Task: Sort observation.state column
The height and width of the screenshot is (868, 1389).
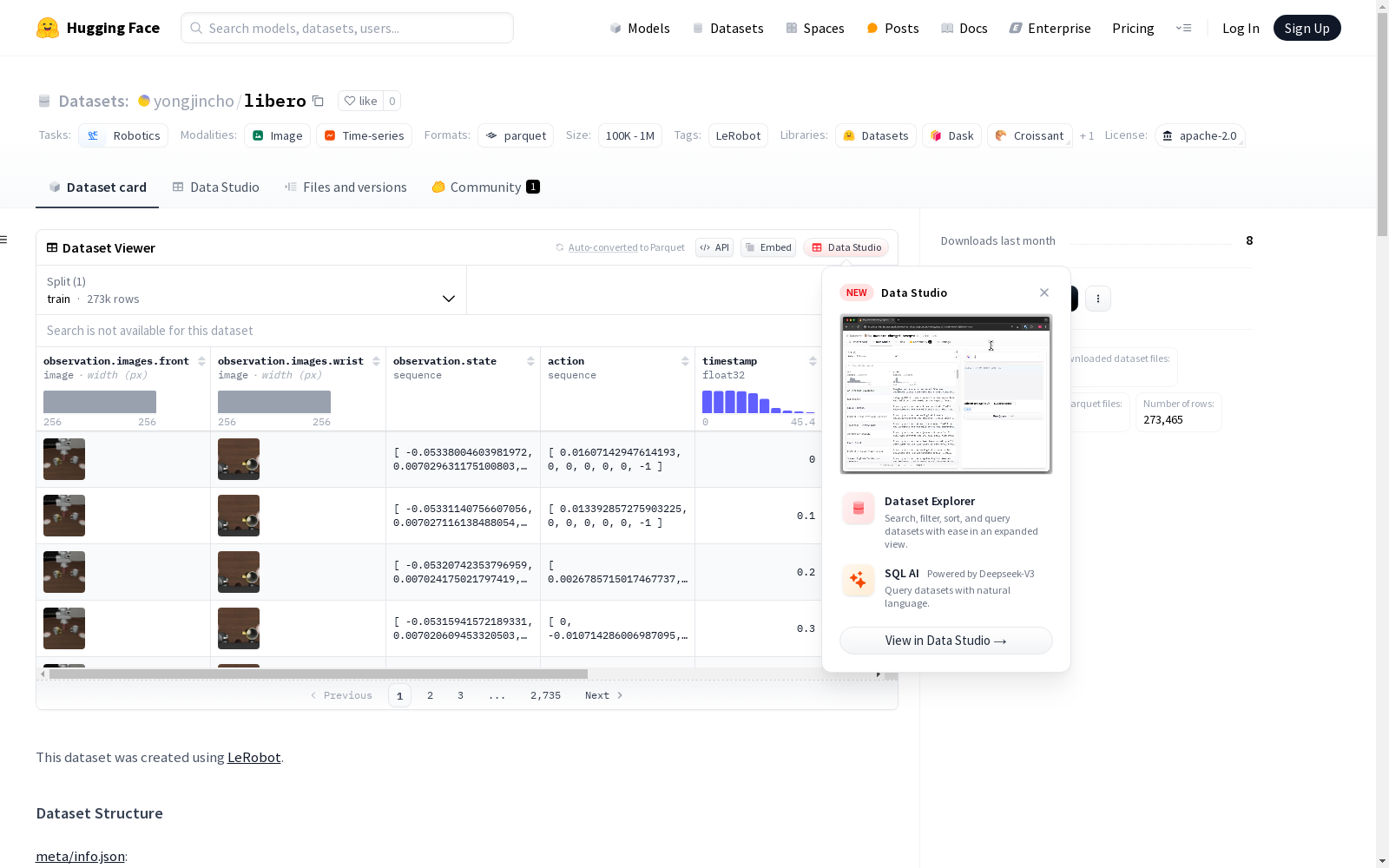Action: 530,361
